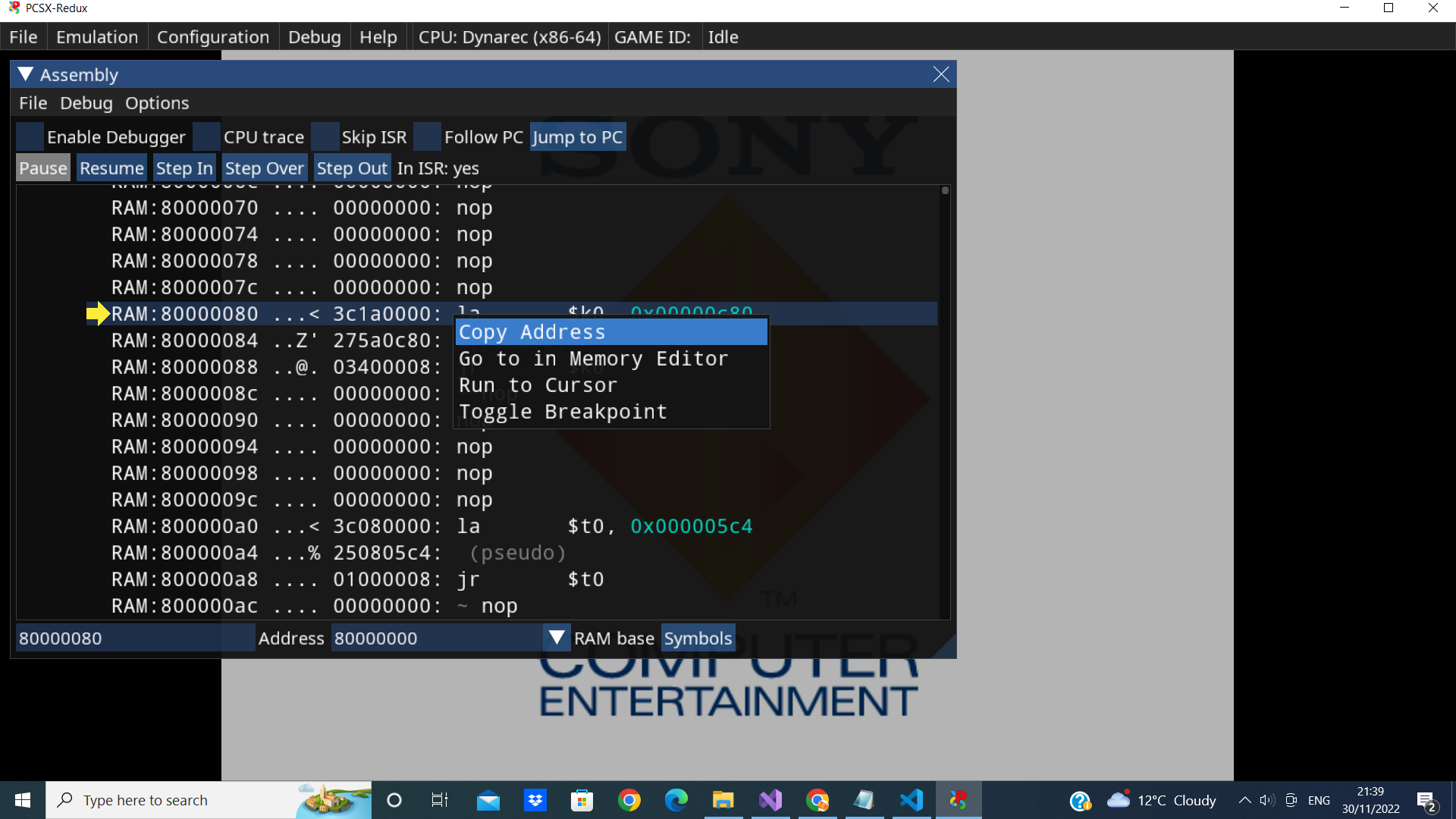Click the Jump to PC button
Image resolution: width=1456 pixels, height=819 pixels.
(x=577, y=136)
